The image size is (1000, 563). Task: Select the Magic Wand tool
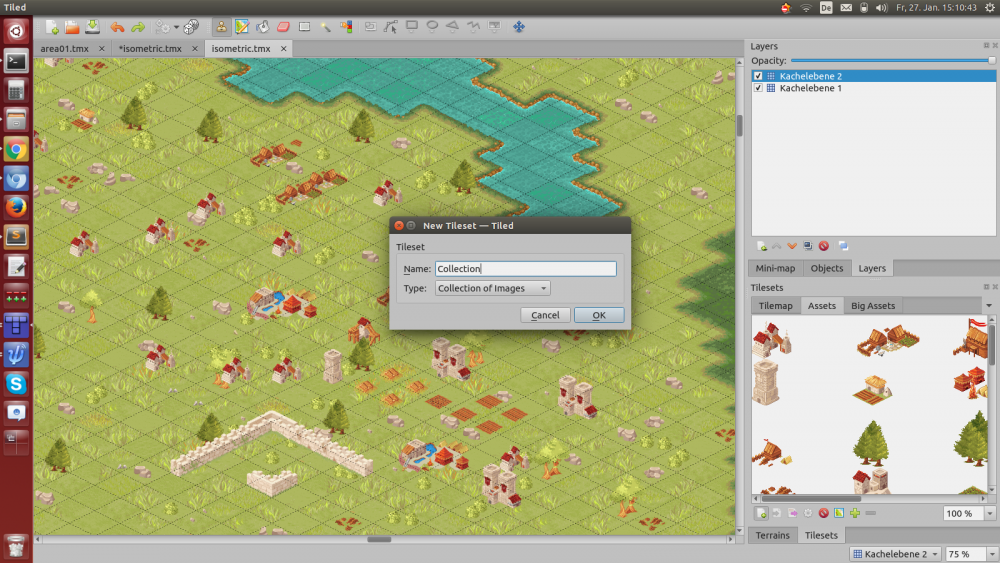coord(325,27)
